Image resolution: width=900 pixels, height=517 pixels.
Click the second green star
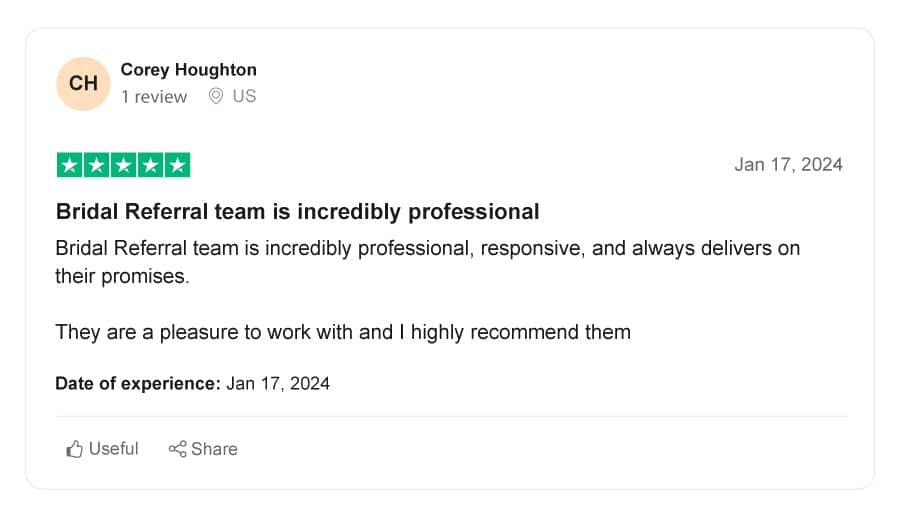96,165
